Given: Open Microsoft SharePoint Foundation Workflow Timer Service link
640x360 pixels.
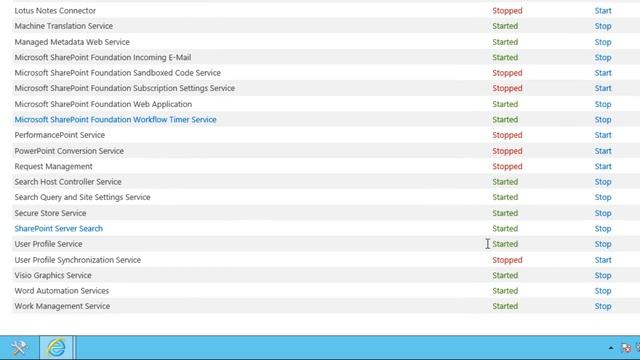Looking at the screenshot, I should pyautogui.click(x=116, y=120).
